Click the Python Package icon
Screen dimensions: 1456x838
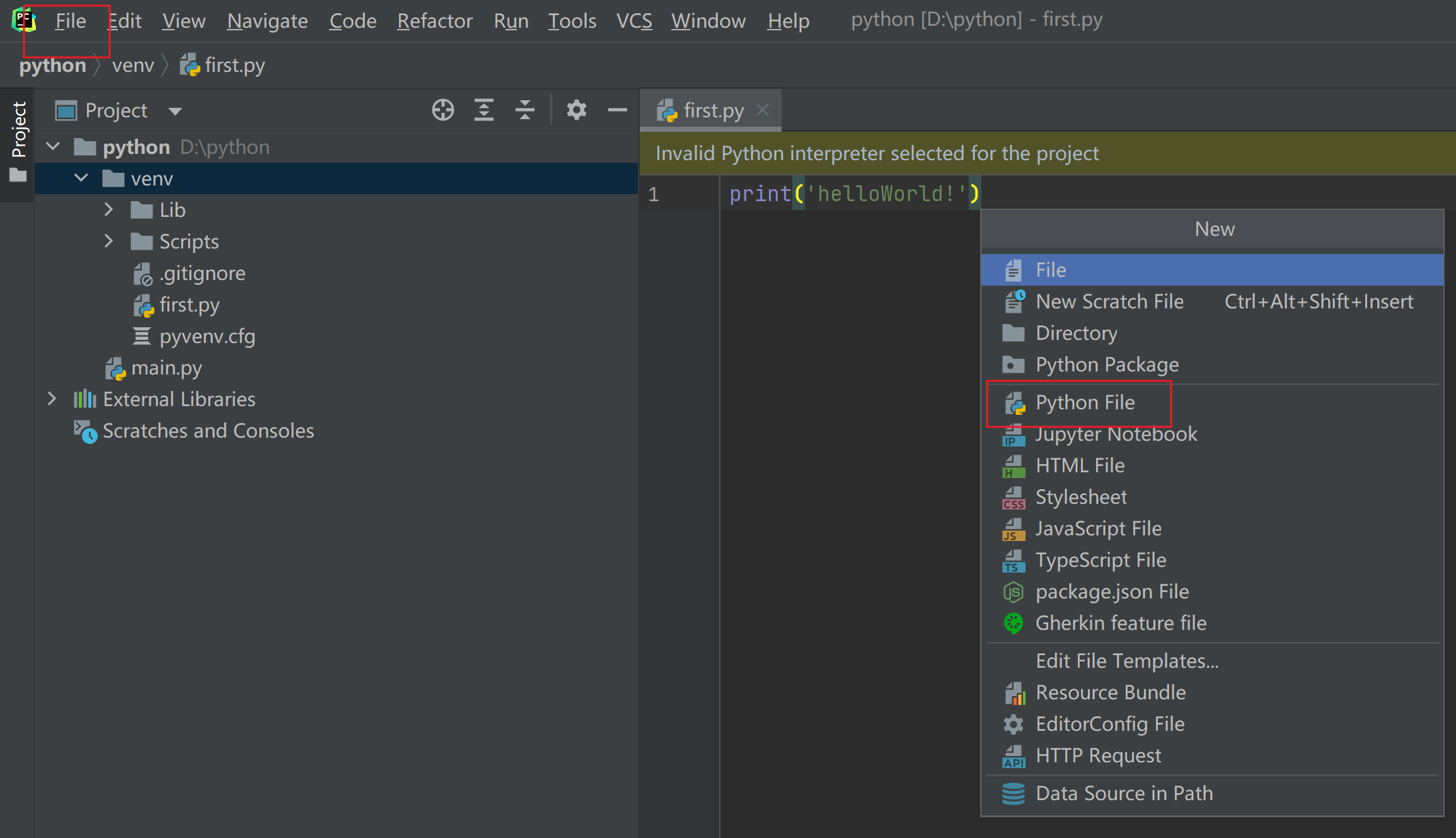tap(1014, 364)
